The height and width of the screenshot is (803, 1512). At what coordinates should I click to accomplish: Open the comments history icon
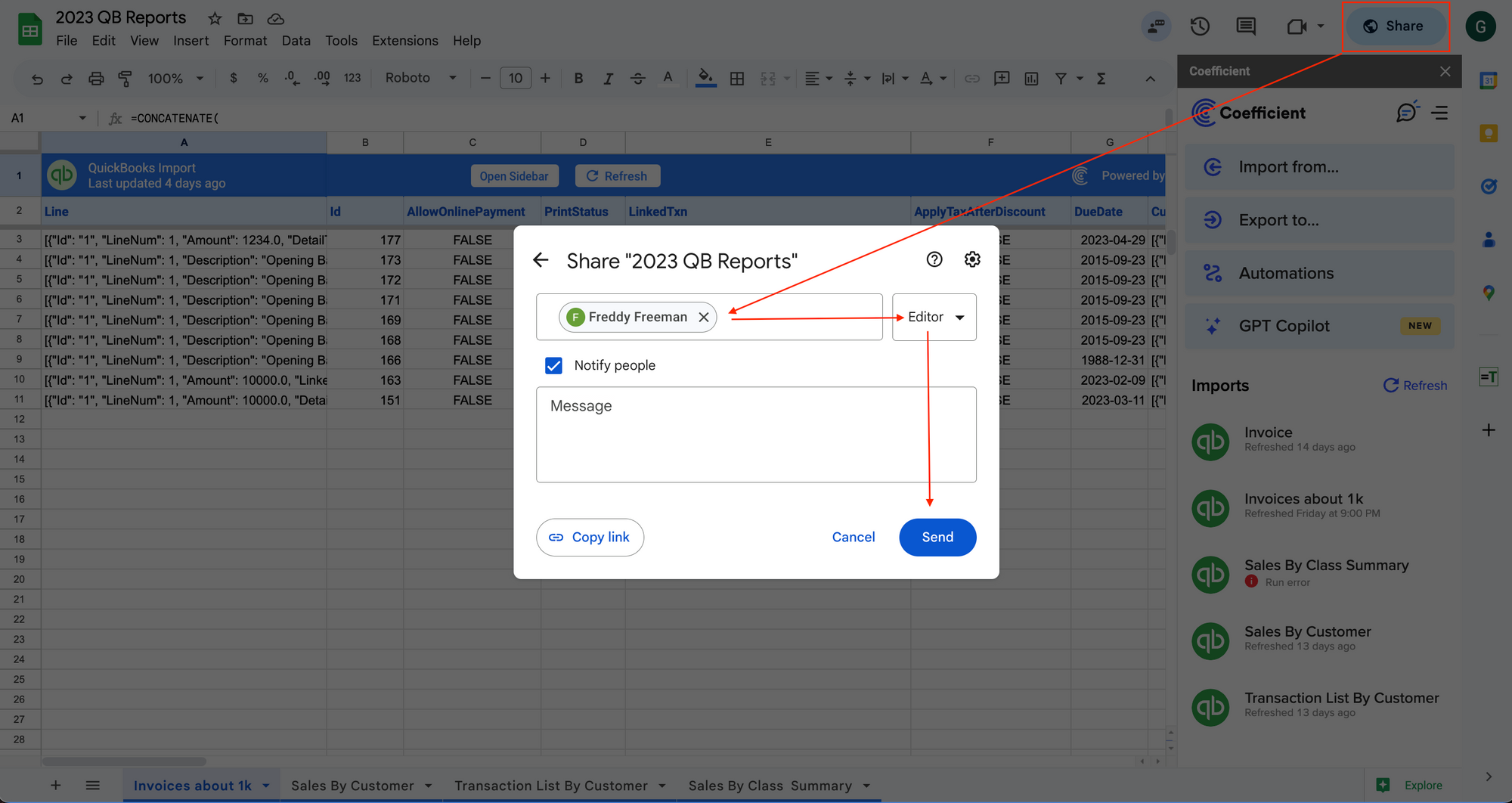tap(1246, 26)
